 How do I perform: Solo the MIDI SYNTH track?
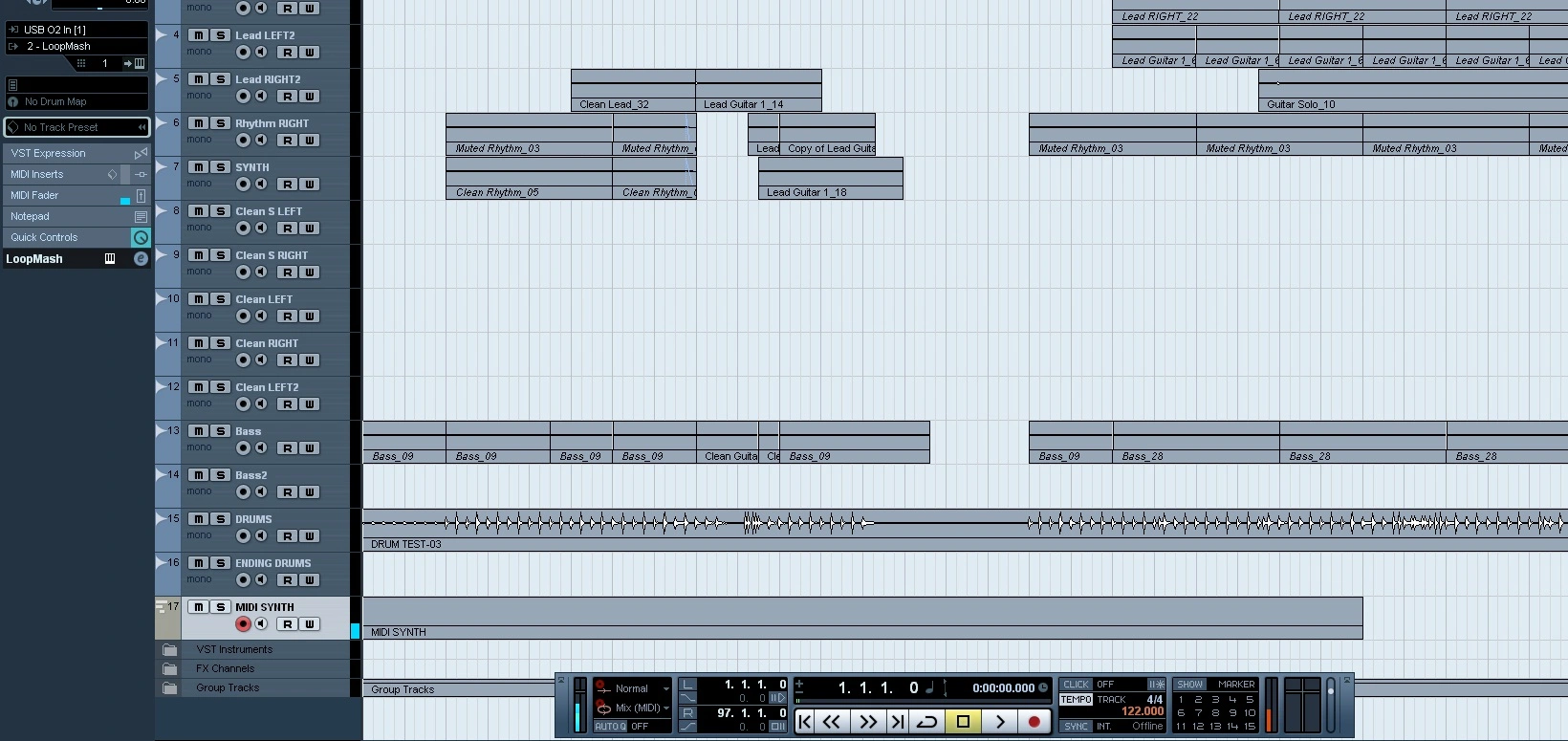(220, 607)
